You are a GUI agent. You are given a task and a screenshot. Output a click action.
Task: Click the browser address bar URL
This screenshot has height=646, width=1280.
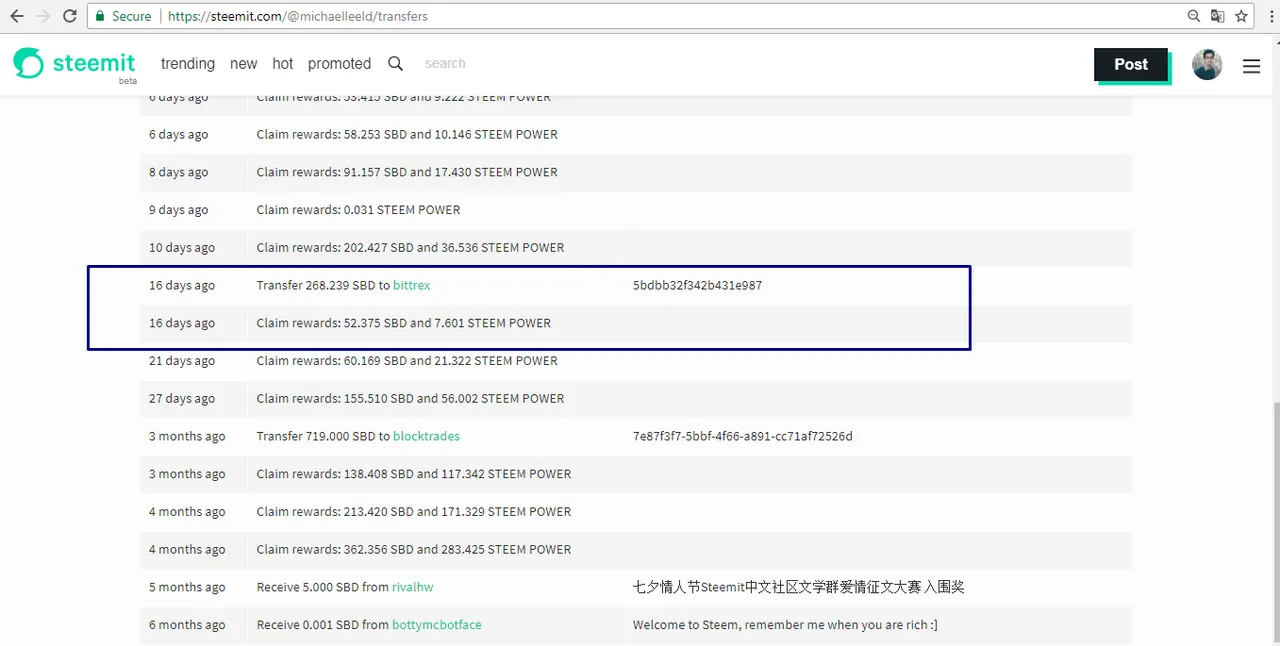tap(300, 16)
